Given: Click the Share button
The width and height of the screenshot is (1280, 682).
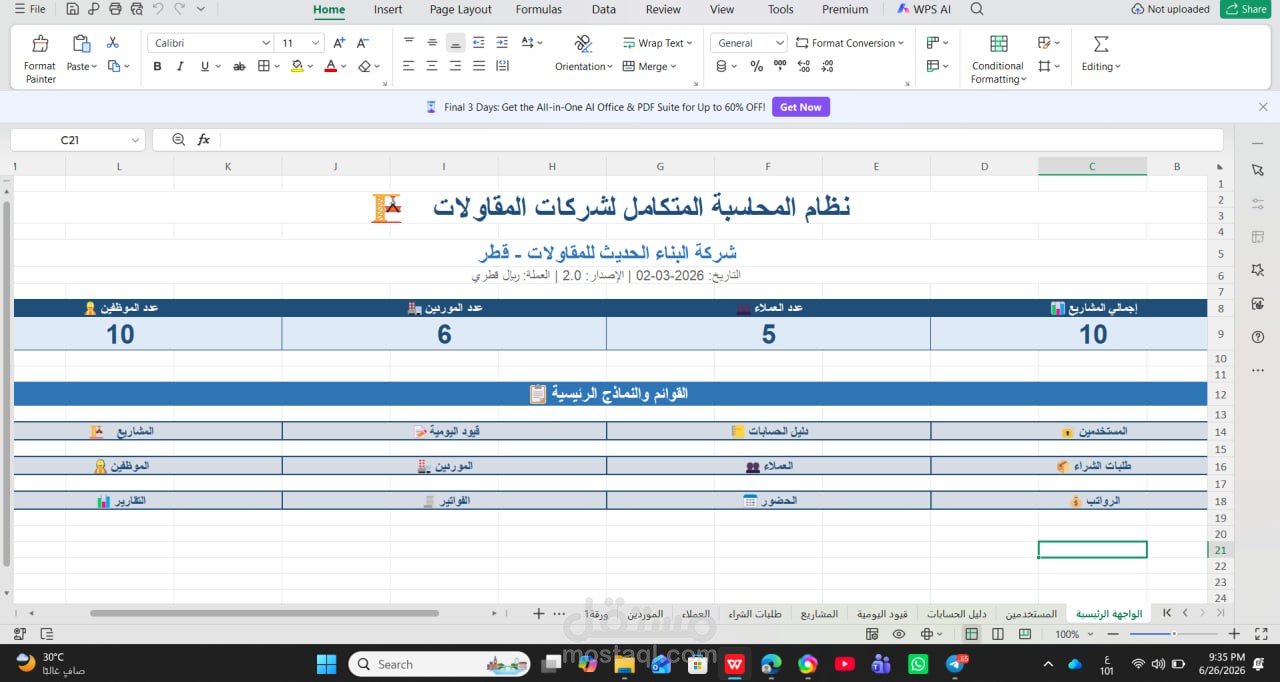Looking at the screenshot, I should [1245, 9].
